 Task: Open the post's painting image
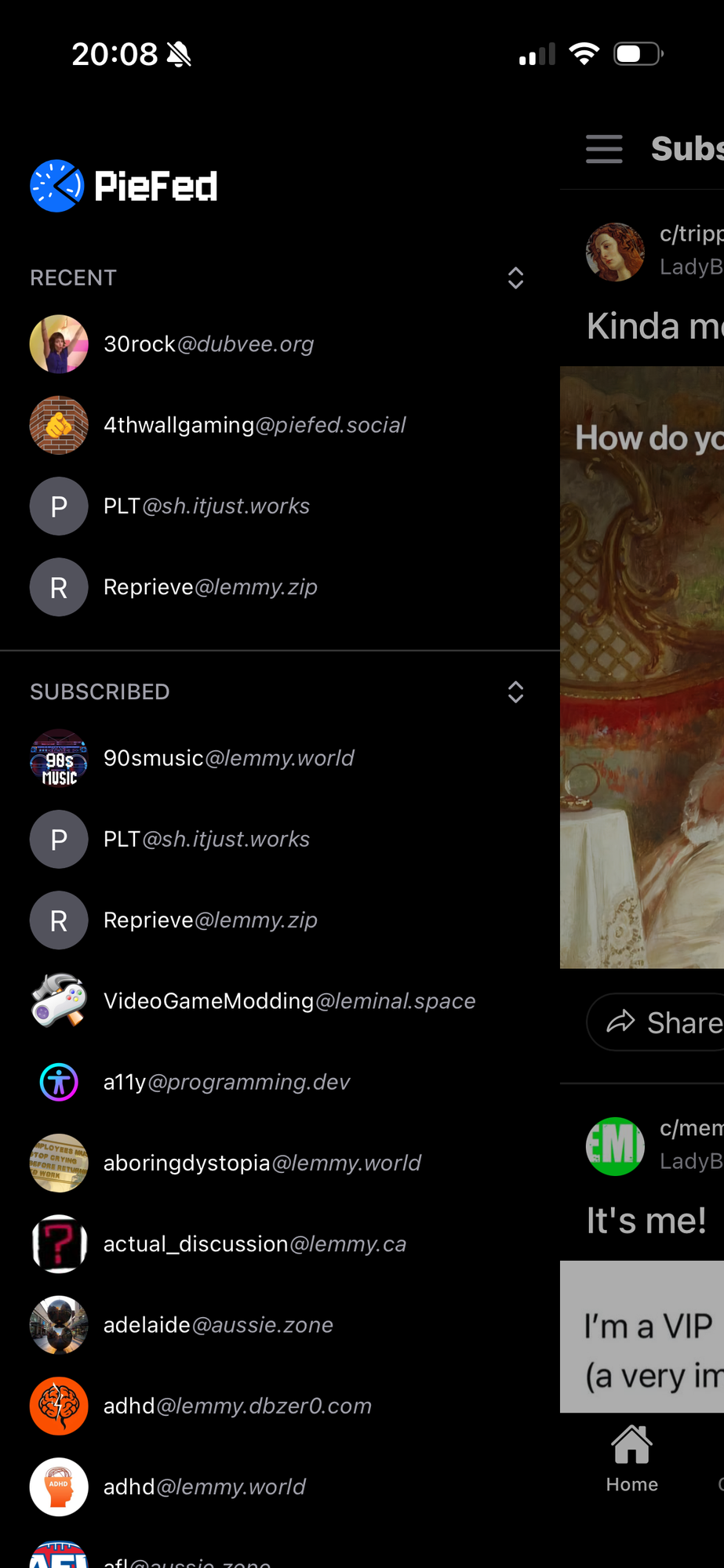tap(642, 666)
